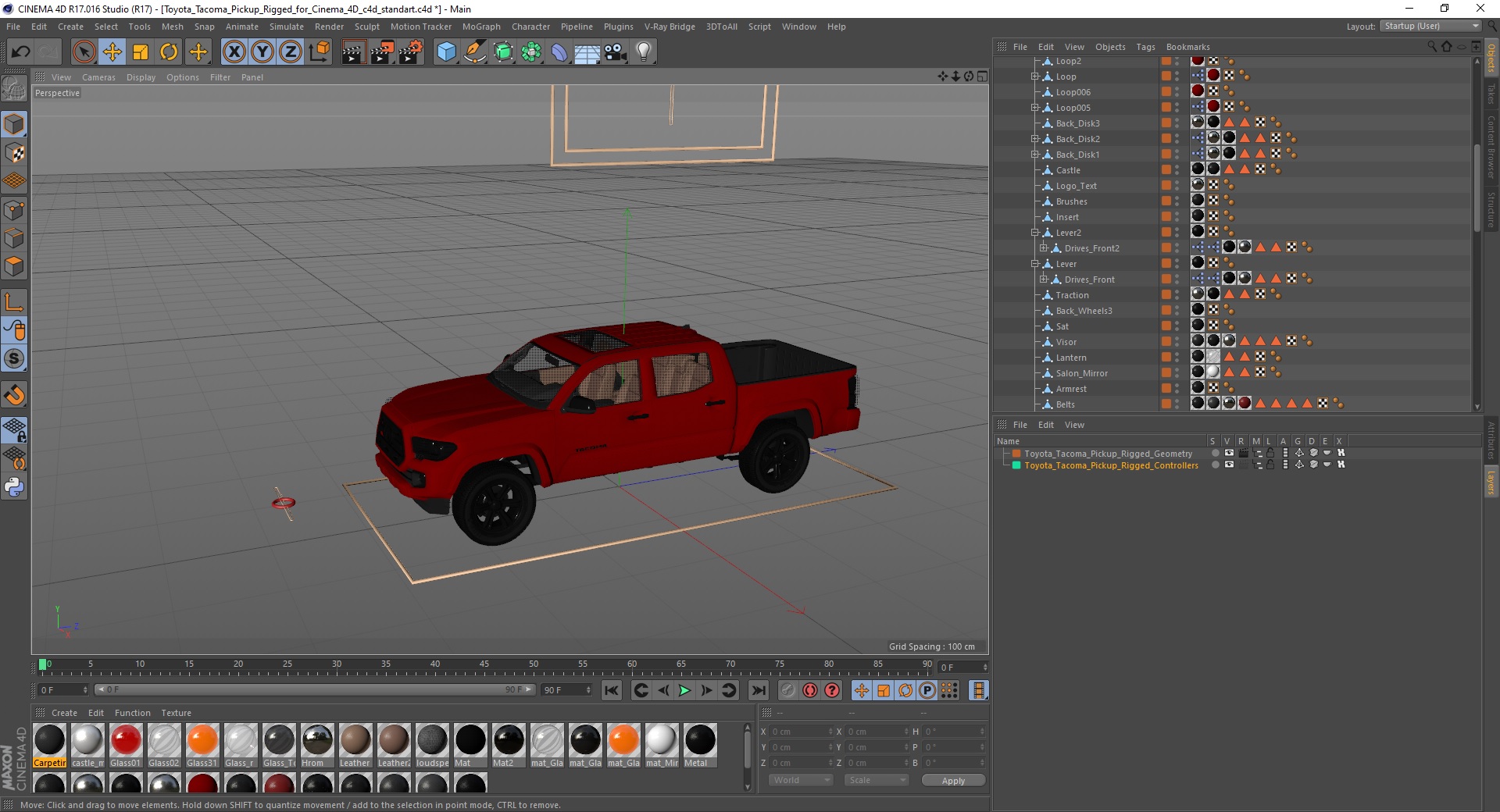Open the spline Pen tool
The height and width of the screenshot is (812, 1500).
475,52
